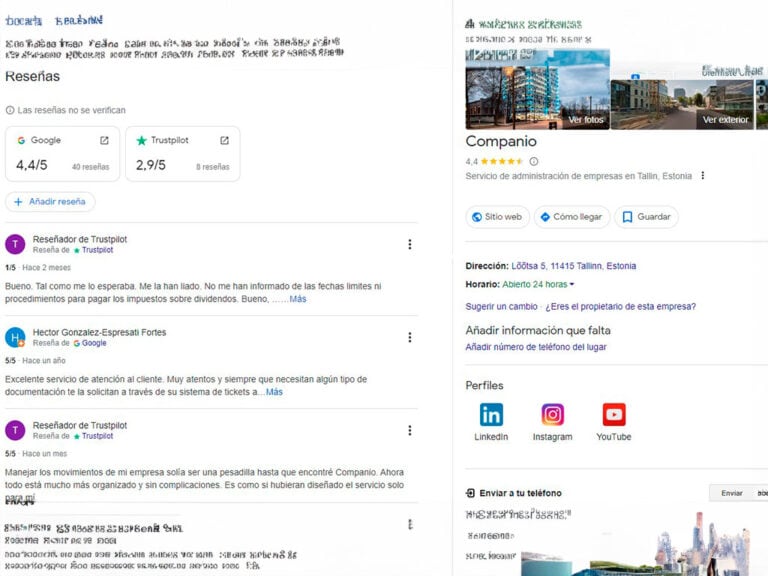Expand 'Más' on the dividend taxes review

coord(298,299)
